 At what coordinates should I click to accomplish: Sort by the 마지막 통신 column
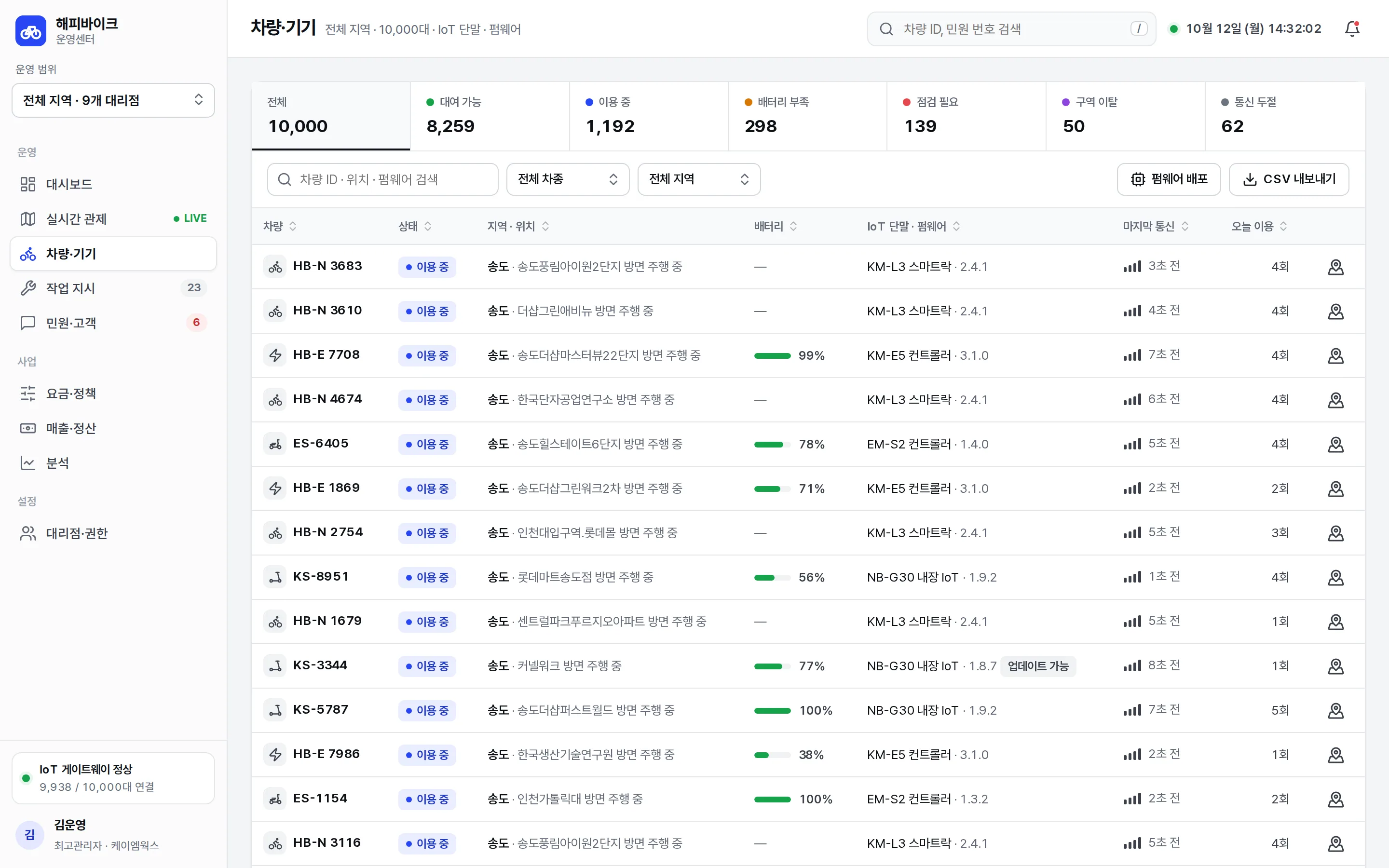coord(1156,226)
